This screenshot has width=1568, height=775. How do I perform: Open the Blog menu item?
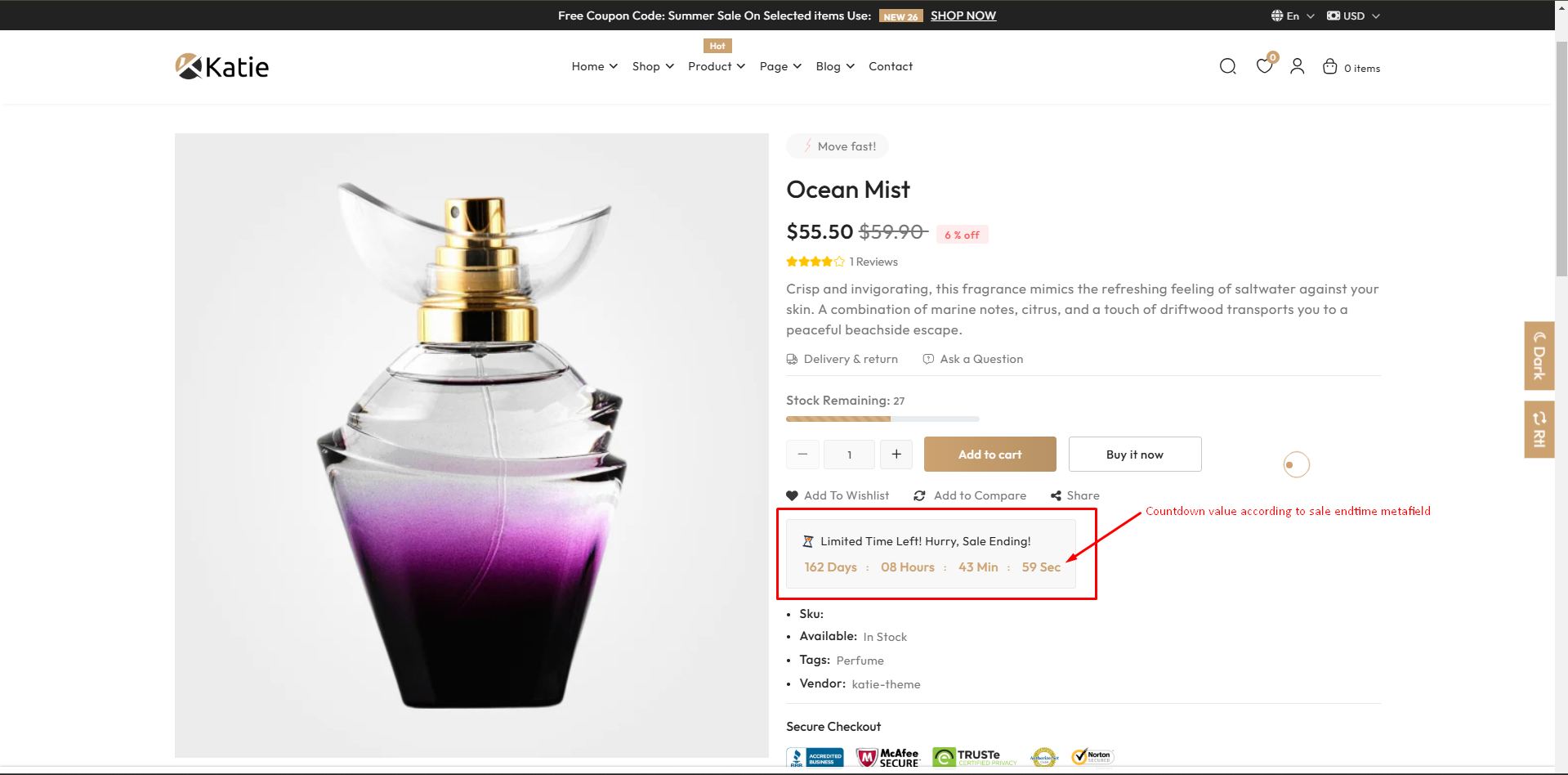pyautogui.click(x=833, y=66)
